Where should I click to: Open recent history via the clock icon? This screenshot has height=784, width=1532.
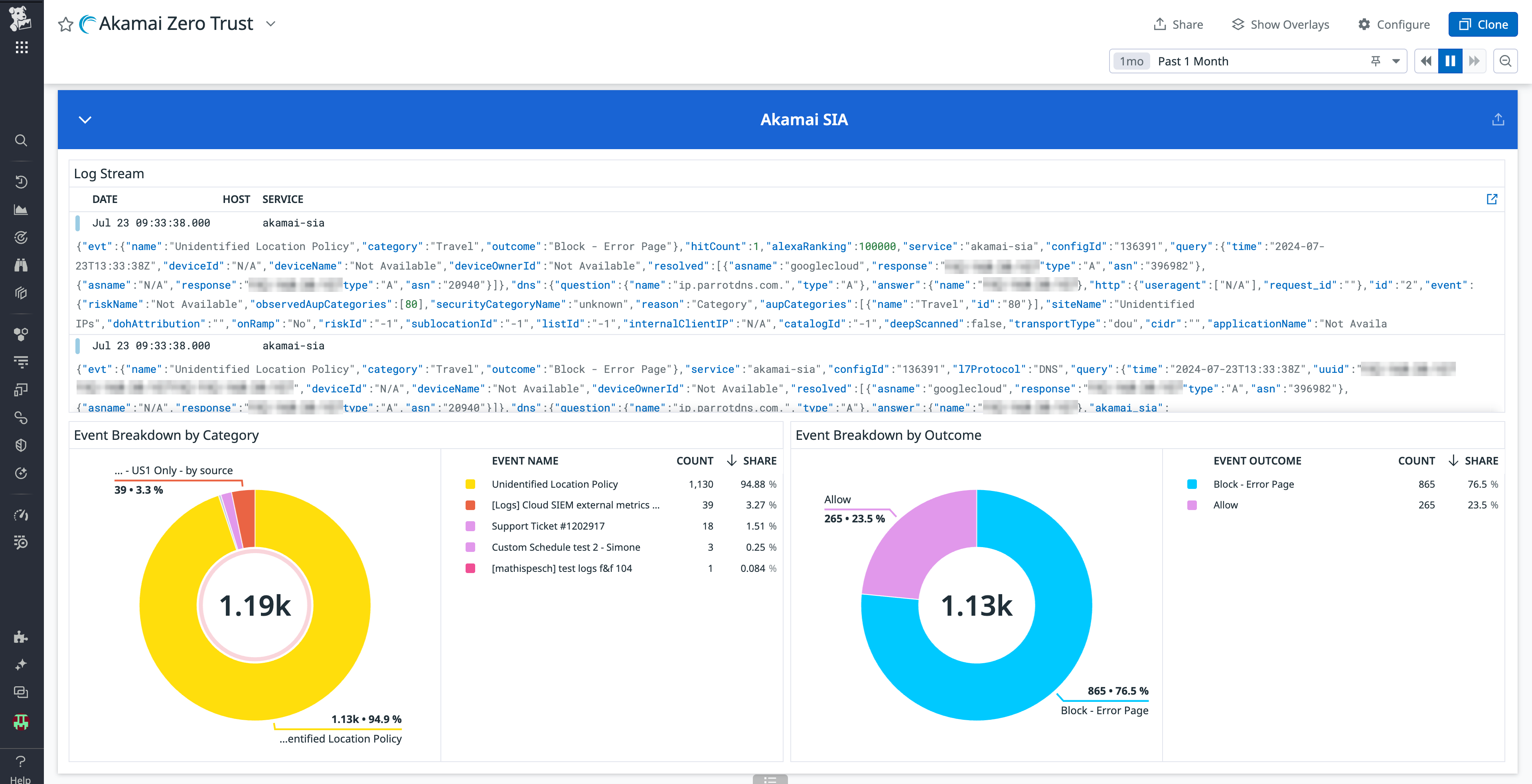coord(22,182)
